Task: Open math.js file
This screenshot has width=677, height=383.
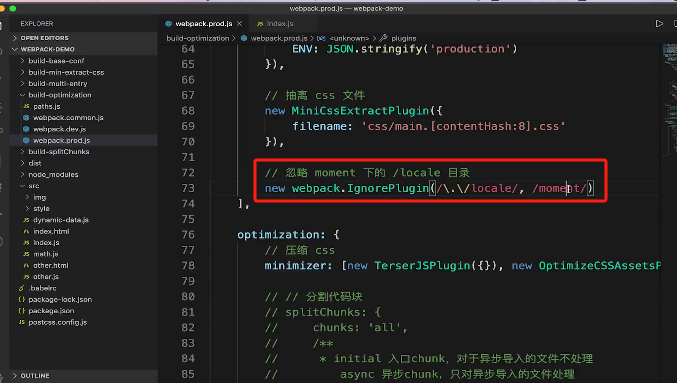Action: click(x=46, y=254)
